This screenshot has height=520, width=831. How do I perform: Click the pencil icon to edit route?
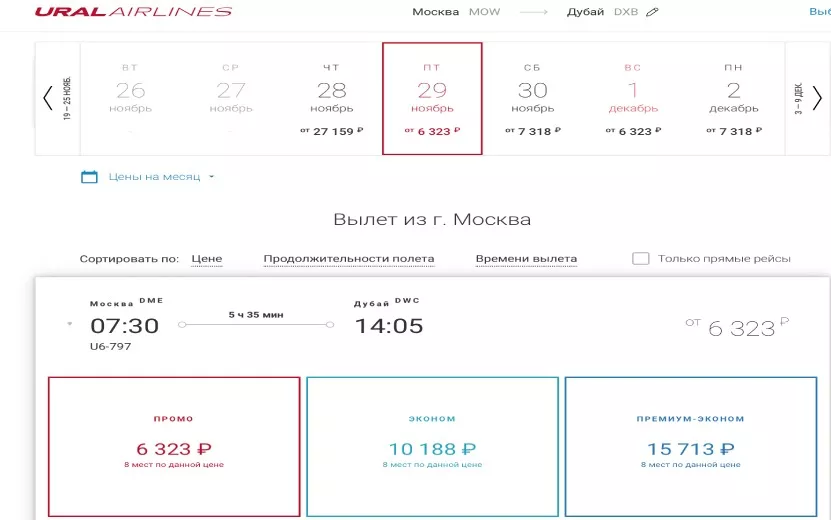coord(653,12)
